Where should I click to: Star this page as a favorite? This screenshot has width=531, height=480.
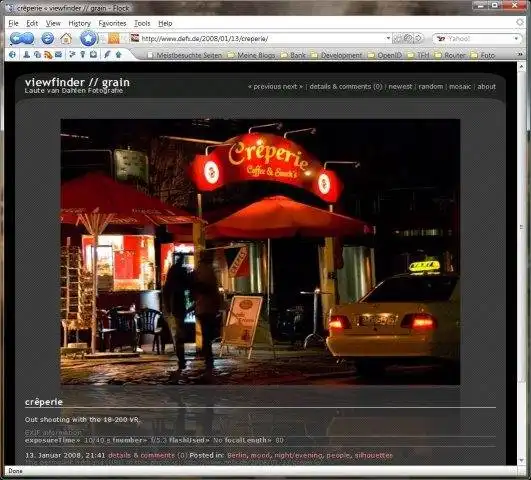(88, 38)
